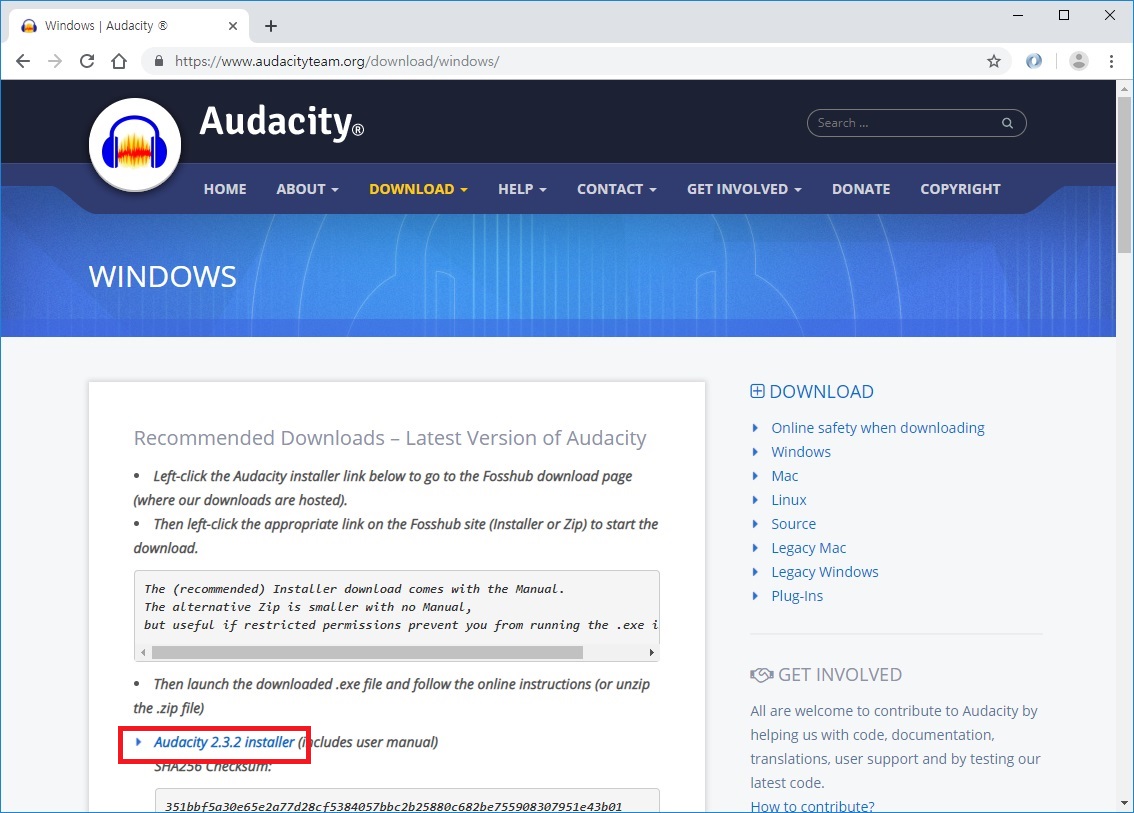Open the Plug-Ins sidebar link

click(x=797, y=595)
